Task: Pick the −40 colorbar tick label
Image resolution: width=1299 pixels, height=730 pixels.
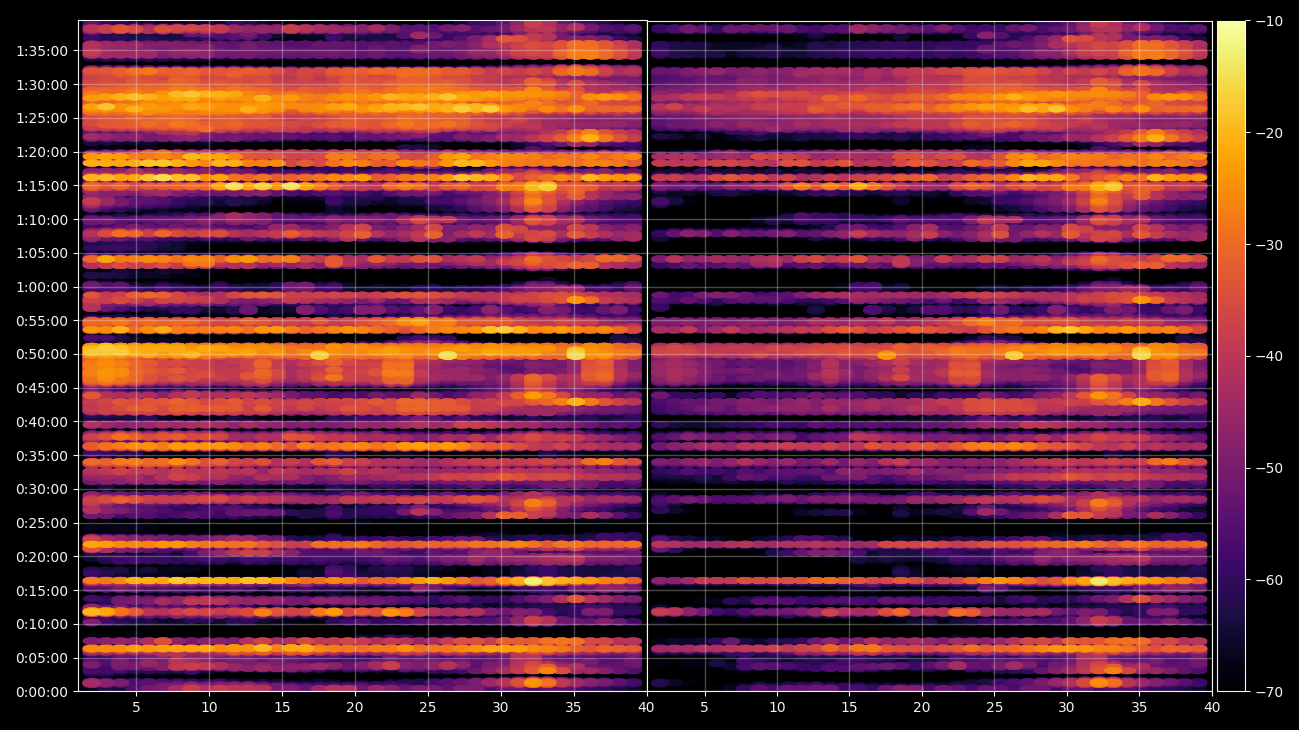Action: 1268,356
